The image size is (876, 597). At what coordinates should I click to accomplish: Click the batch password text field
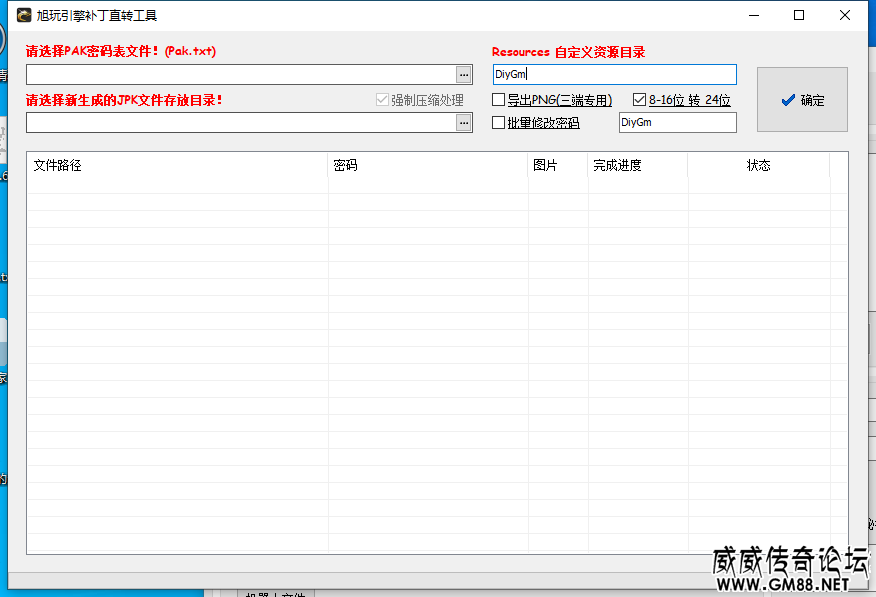[x=677, y=123]
